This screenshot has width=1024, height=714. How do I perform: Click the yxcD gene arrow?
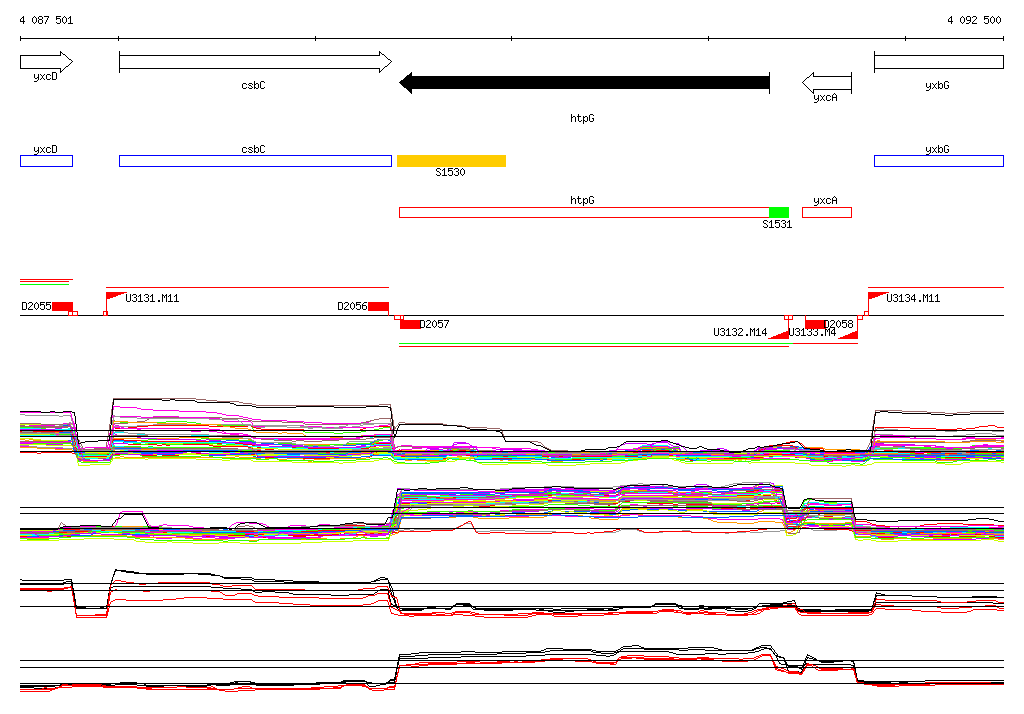[x=46, y=62]
